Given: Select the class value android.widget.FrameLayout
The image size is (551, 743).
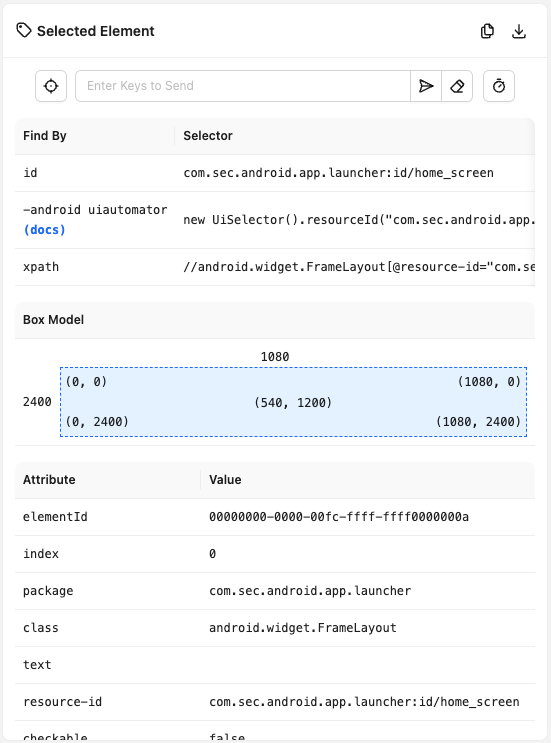Looking at the screenshot, I should [303, 628].
